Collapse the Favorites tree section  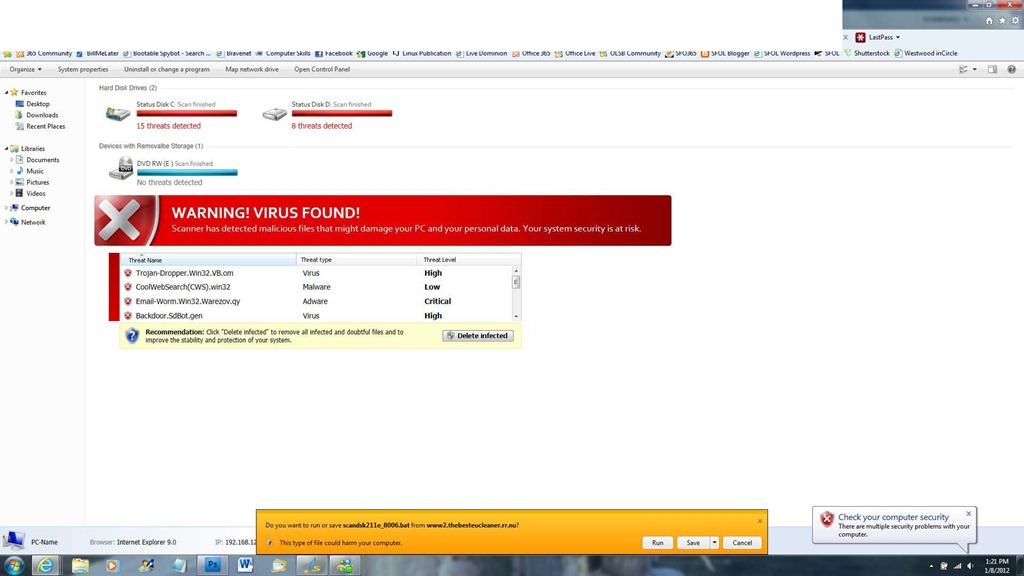click(7, 93)
